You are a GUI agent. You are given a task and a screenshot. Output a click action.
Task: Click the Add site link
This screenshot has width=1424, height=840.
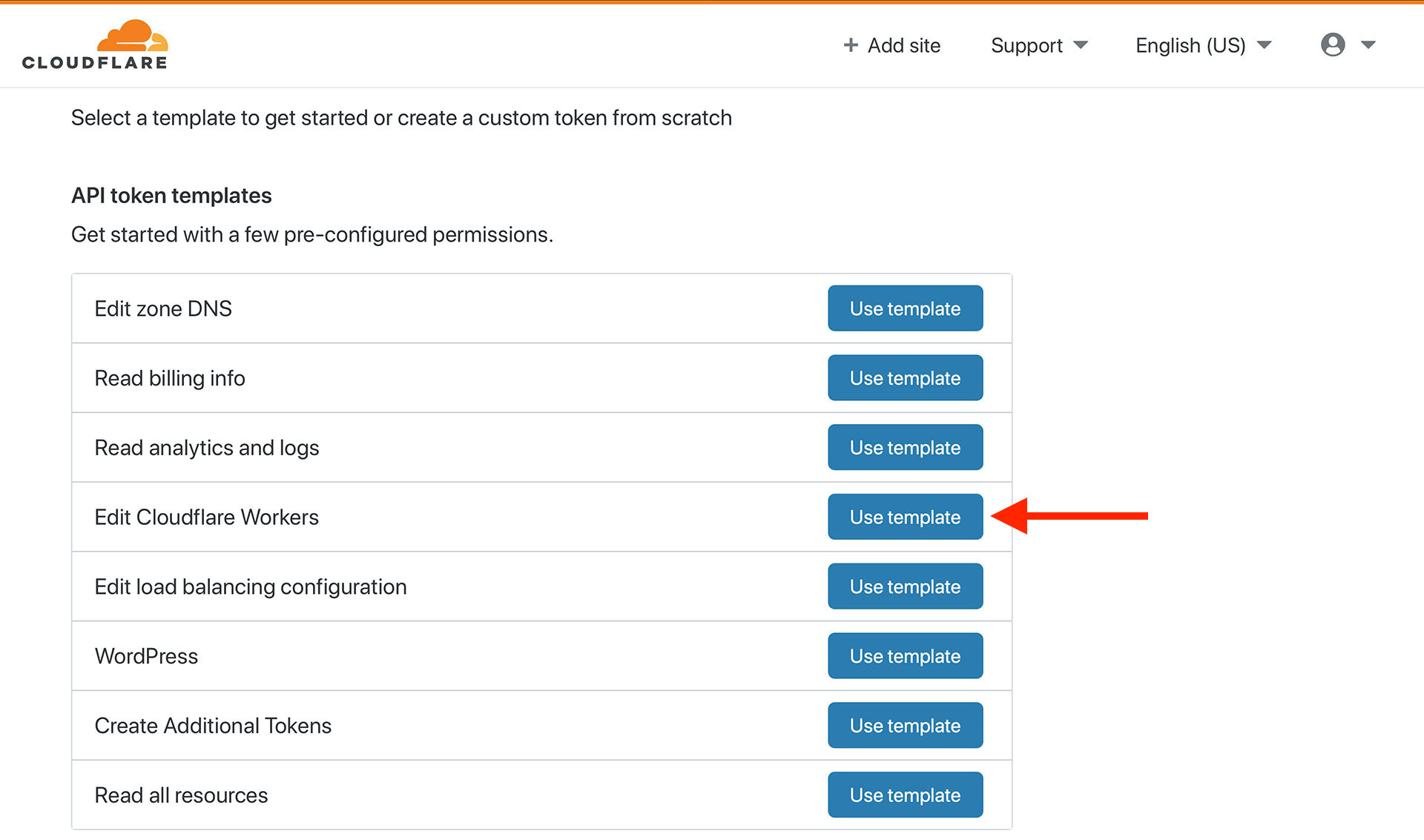click(x=892, y=45)
